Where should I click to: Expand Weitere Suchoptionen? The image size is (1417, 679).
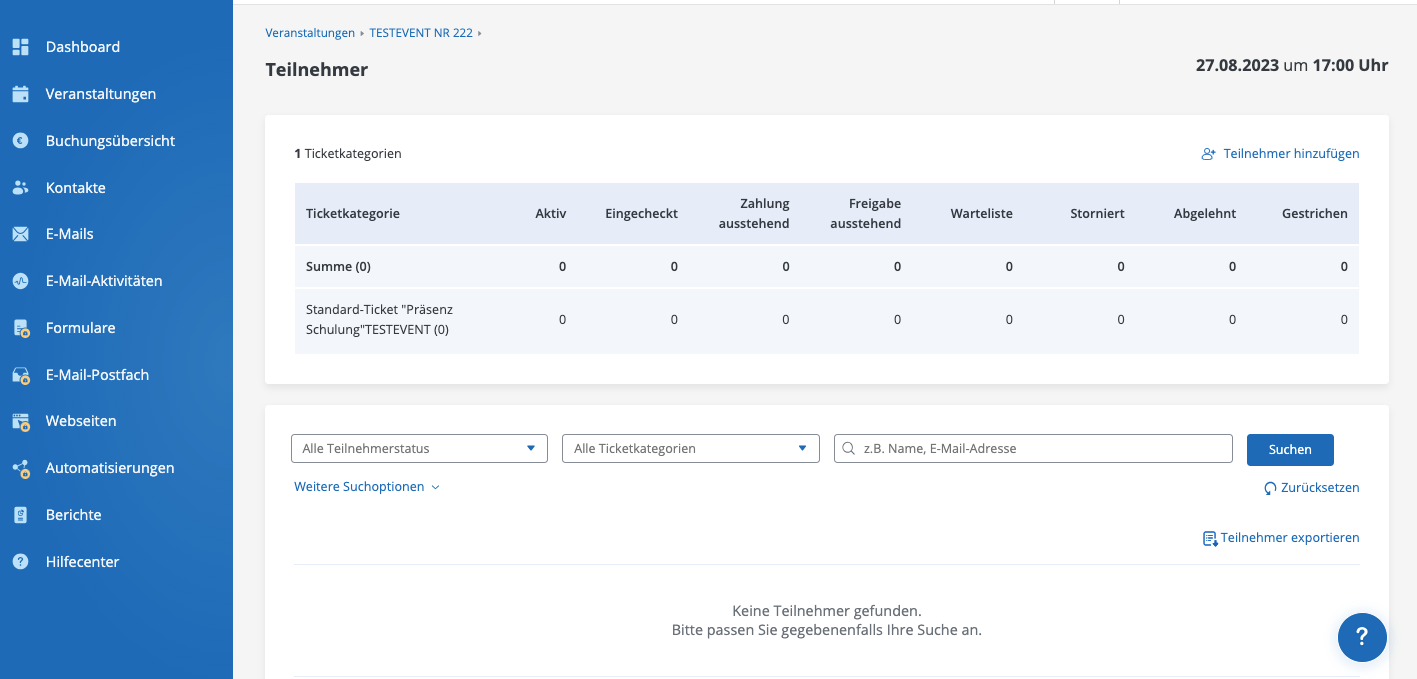coord(366,487)
